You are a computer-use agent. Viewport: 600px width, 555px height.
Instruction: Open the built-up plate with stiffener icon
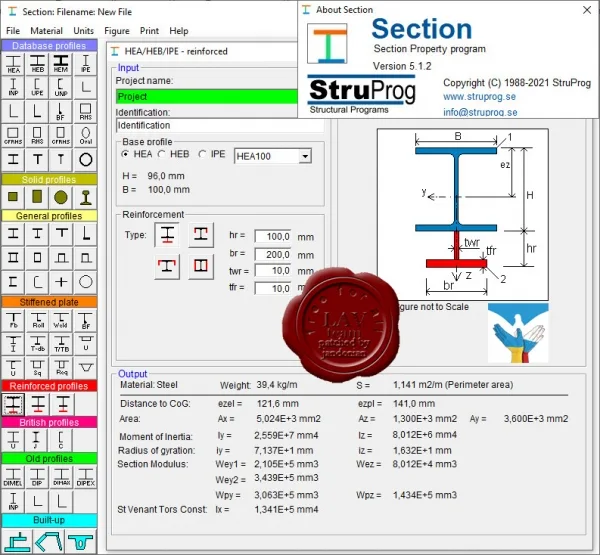[80, 541]
